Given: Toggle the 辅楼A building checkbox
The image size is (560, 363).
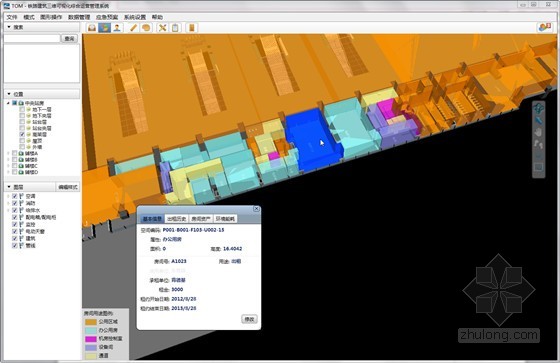Looking at the screenshot, I should pos(15,153).
